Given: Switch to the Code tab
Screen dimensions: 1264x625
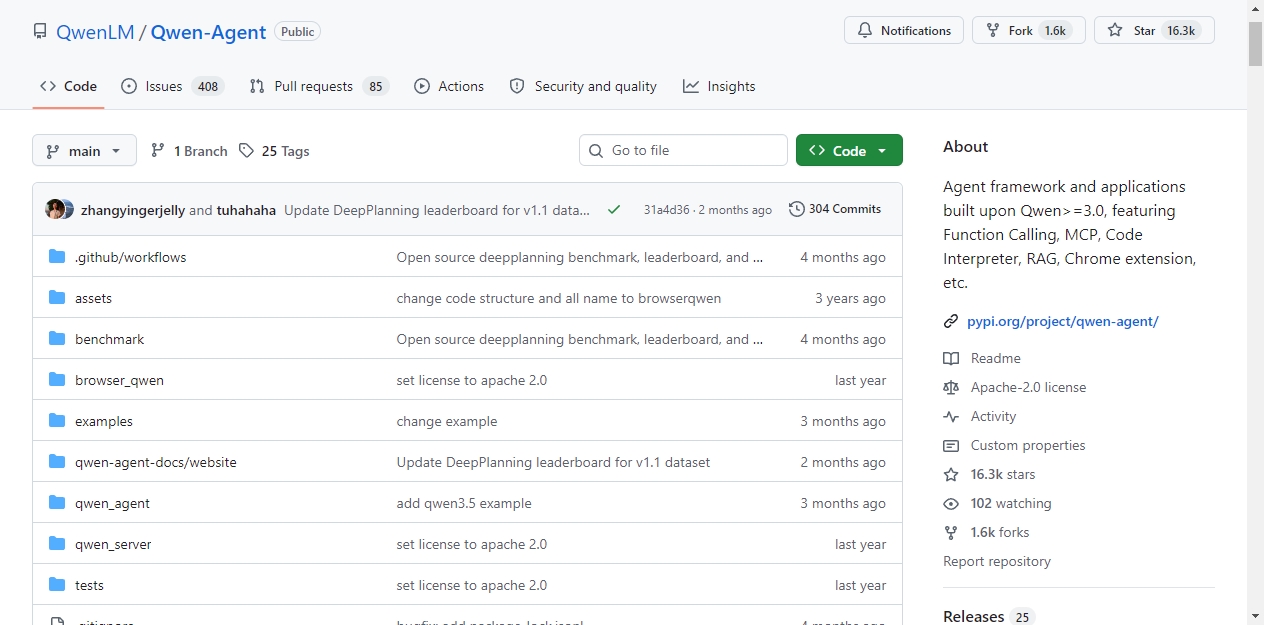Looking at the screenshot, I should (68, 86).
